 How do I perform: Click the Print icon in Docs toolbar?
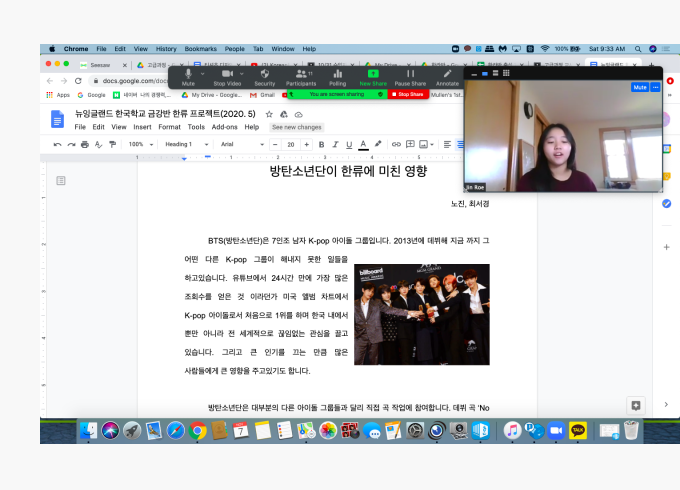(85, 144)
